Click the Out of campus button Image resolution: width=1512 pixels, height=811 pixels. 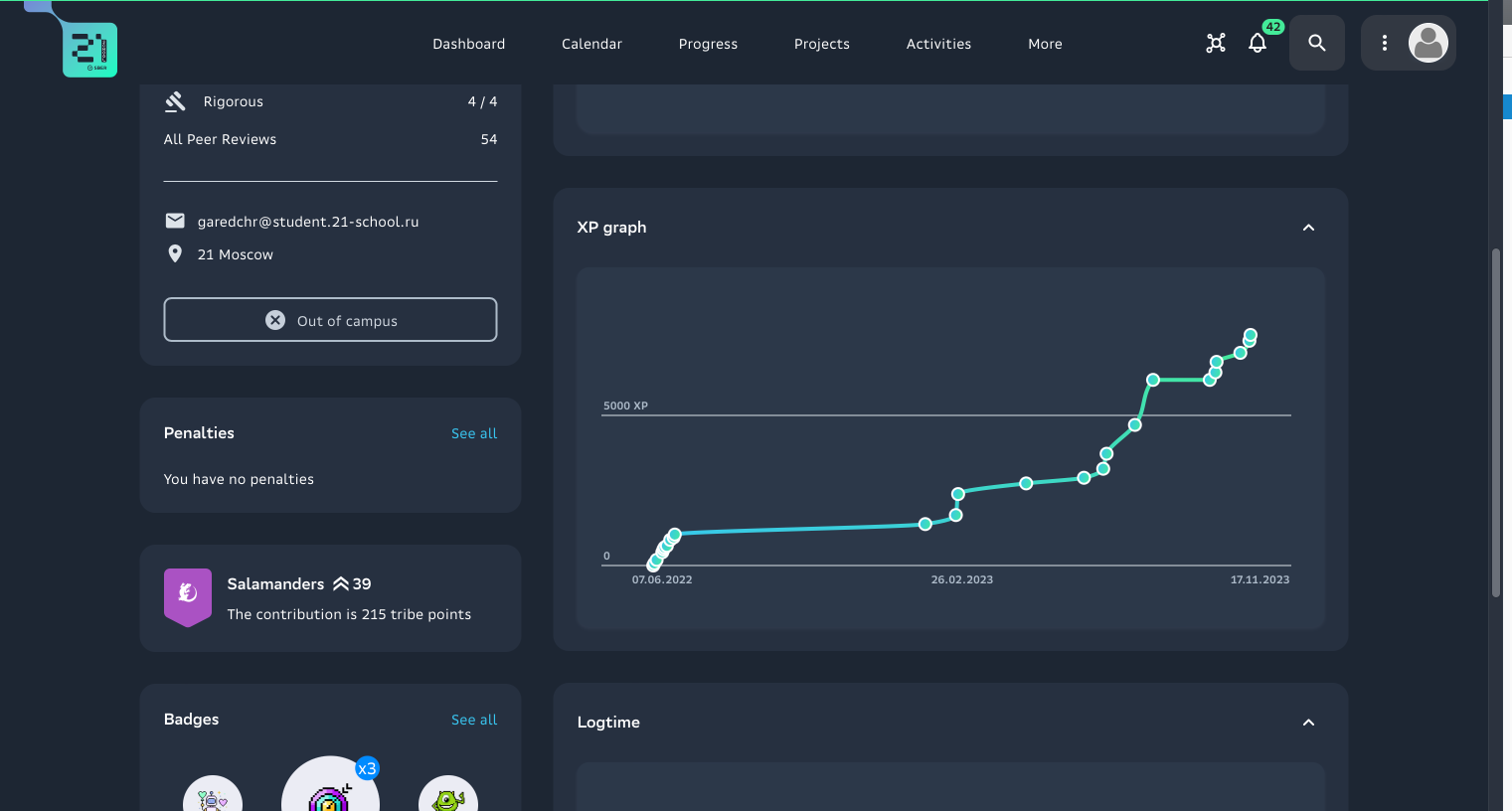330,320
